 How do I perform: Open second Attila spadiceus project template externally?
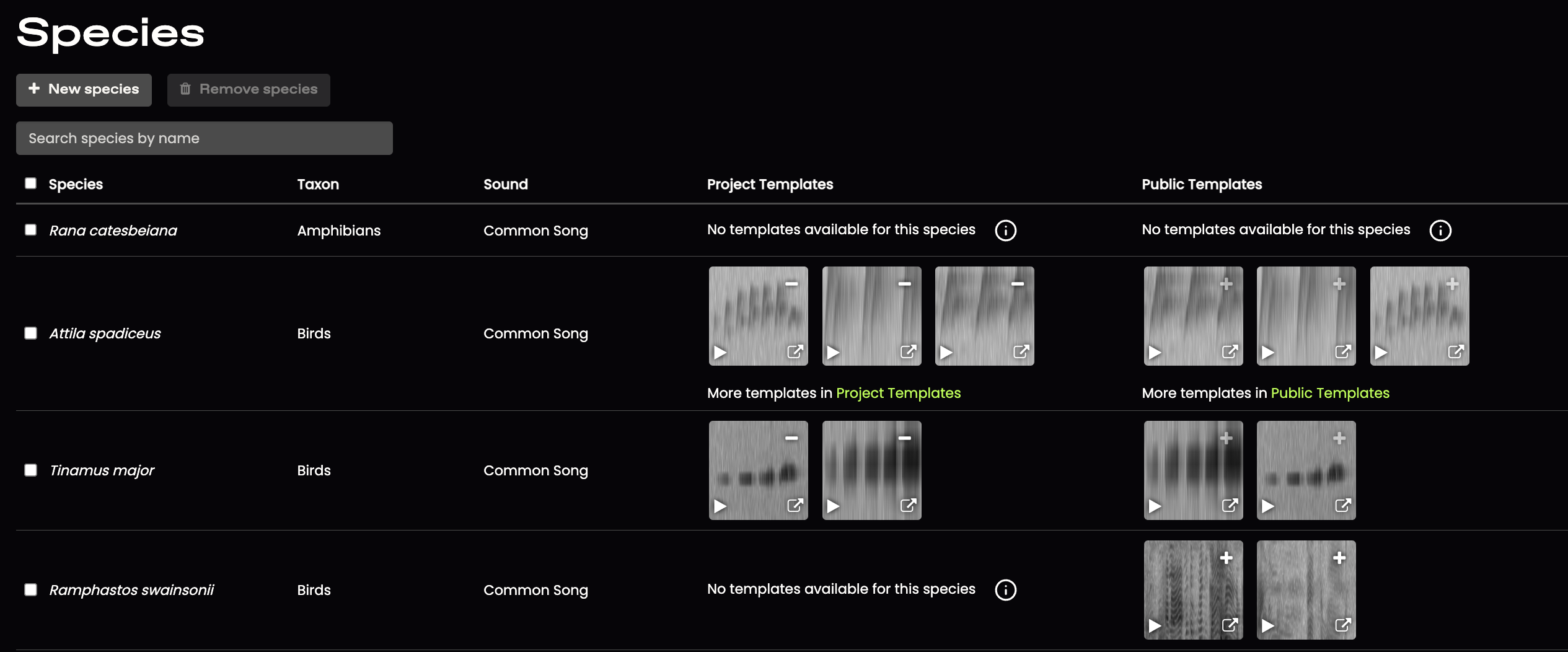point(908,352)
